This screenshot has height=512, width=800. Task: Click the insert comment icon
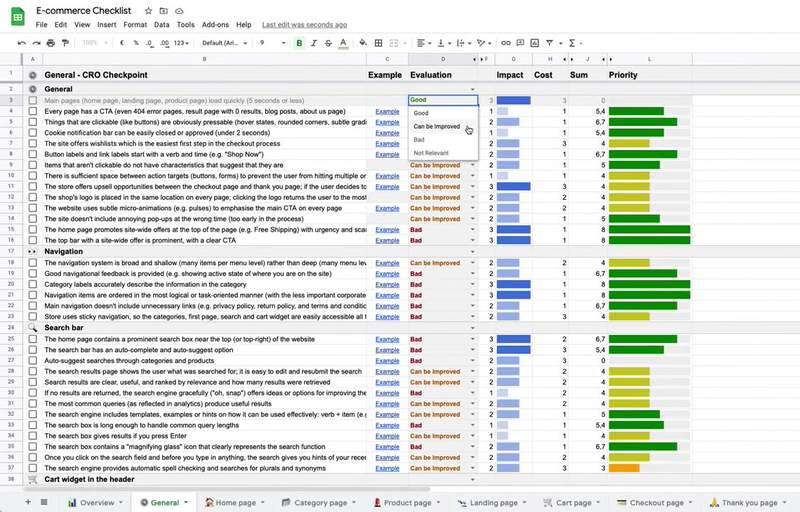tap(520, 43)
